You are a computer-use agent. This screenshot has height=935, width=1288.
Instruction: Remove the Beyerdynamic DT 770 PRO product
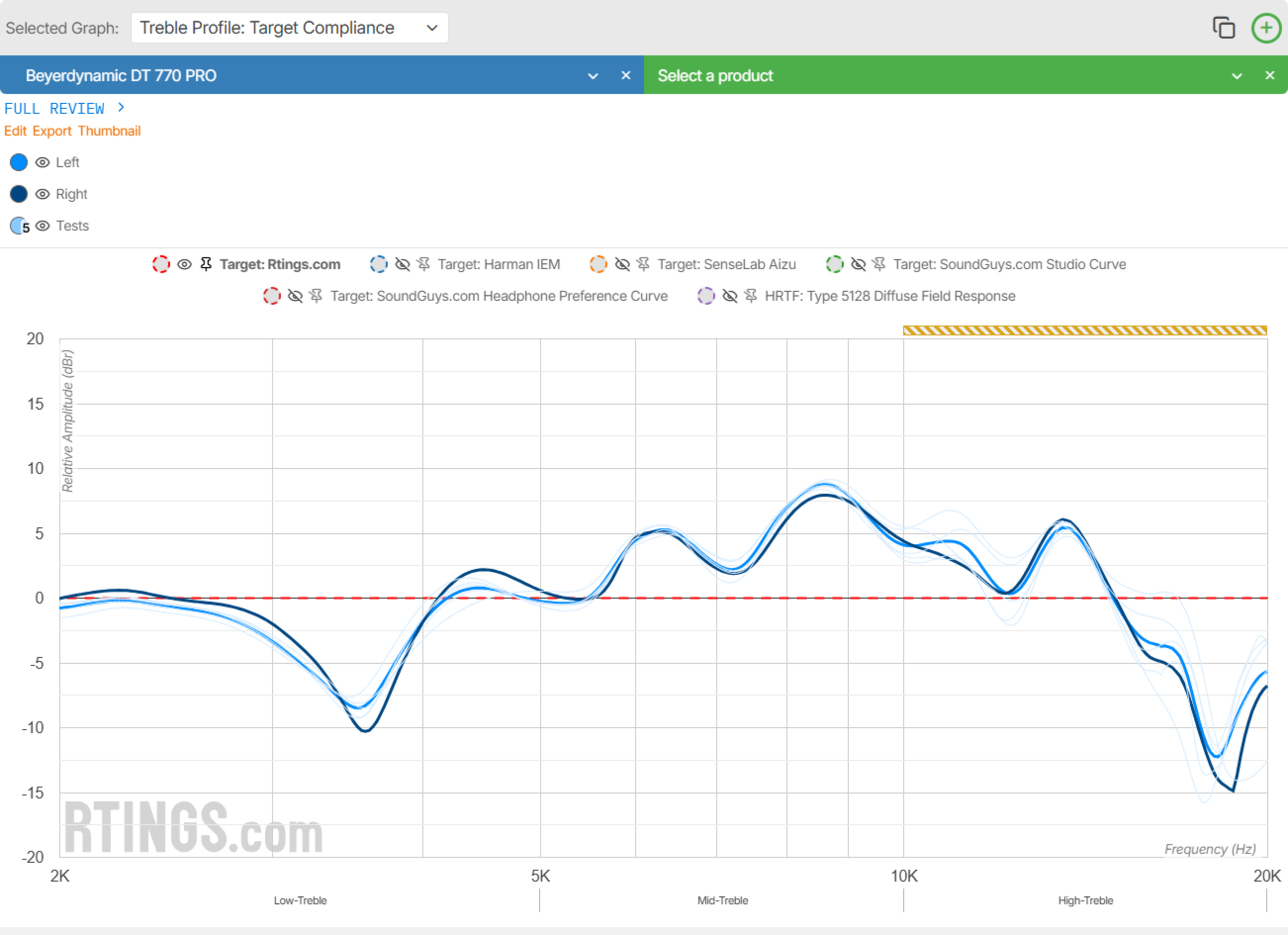[x=626, y=75]
